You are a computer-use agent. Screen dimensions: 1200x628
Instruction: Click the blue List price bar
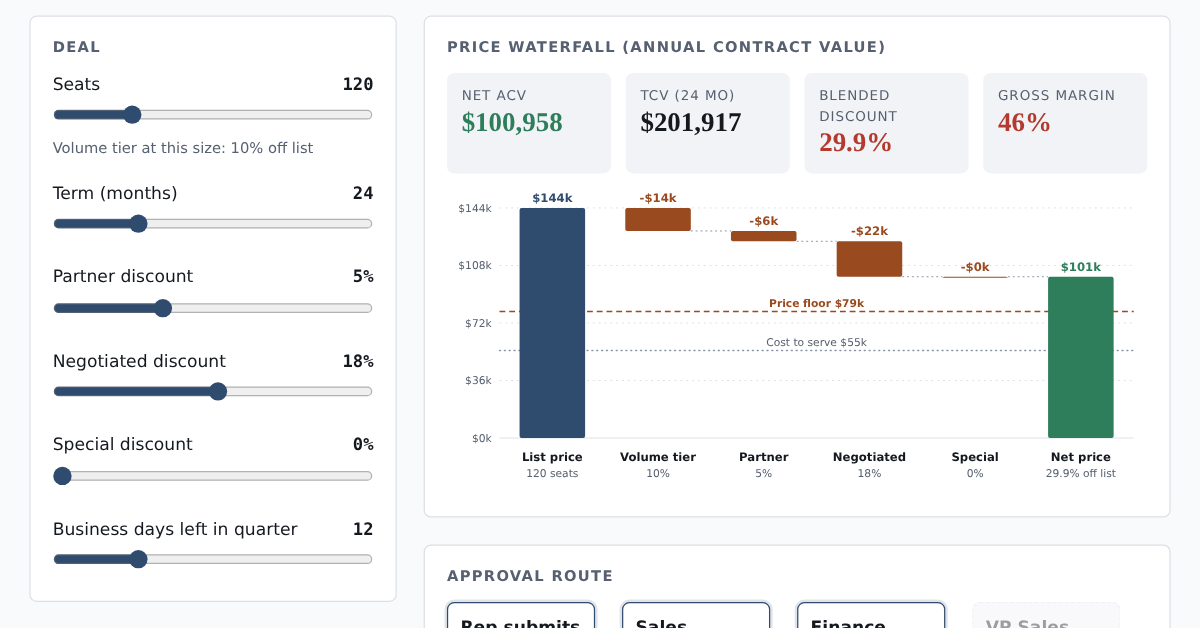[x=552, y=323]
